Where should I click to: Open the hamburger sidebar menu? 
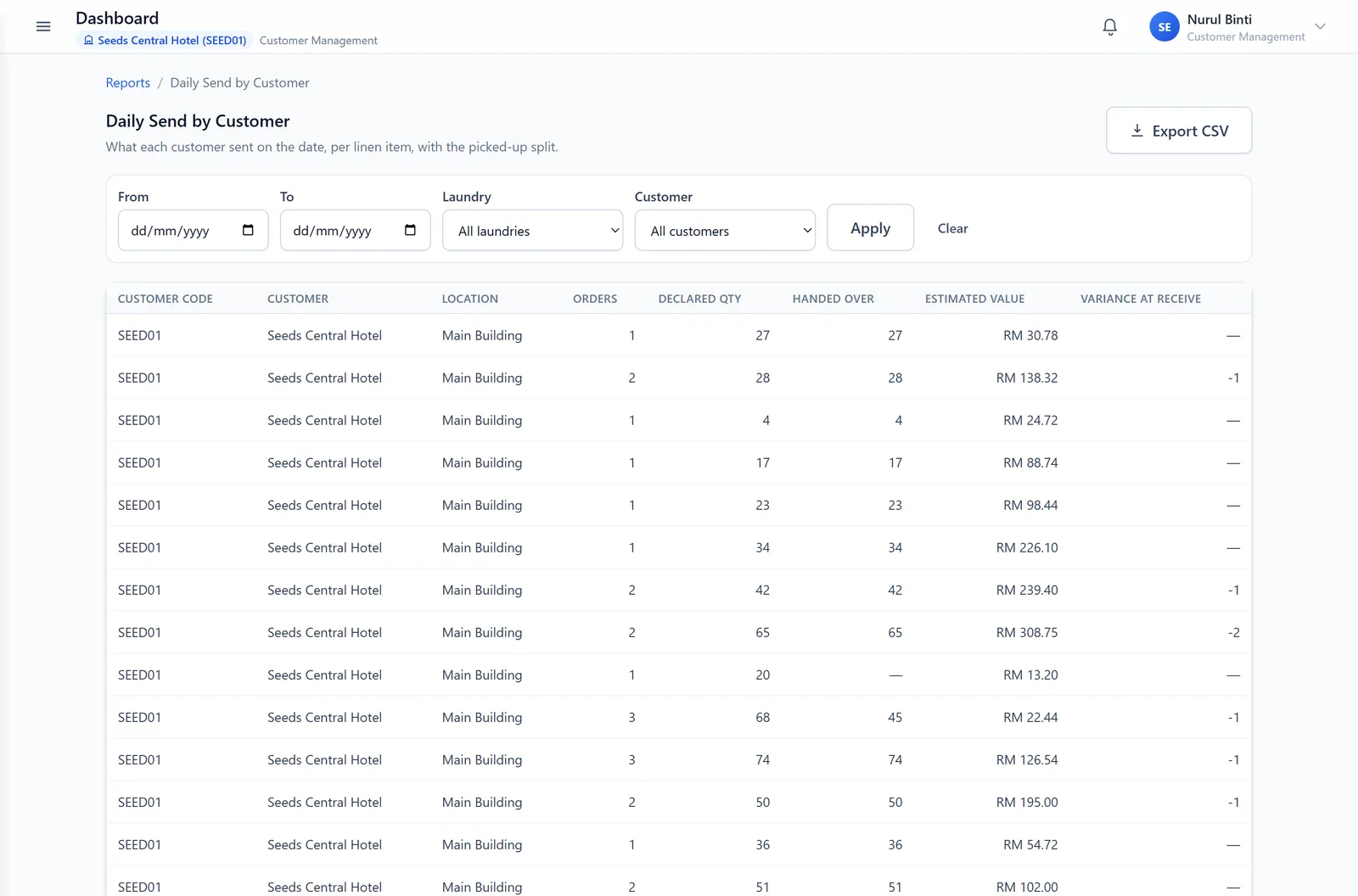pyautogui.click(x=43, y=26)
